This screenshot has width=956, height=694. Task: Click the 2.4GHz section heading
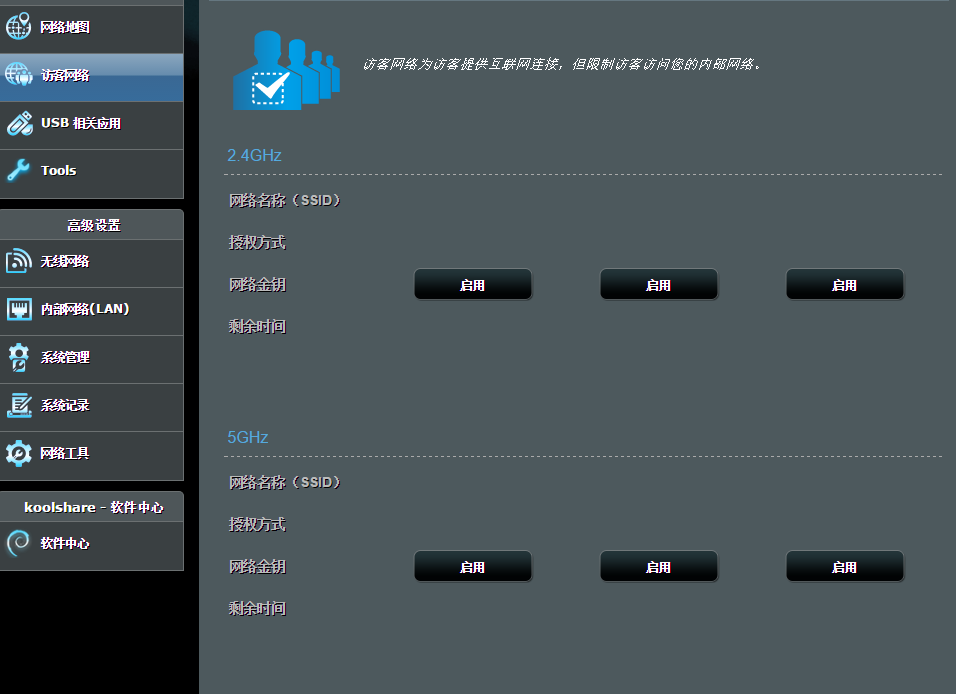(254, 156)
